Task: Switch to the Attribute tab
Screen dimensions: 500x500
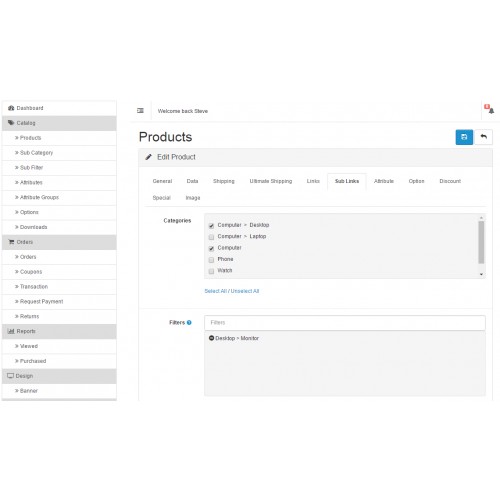Action: click(x=384, y=181)
